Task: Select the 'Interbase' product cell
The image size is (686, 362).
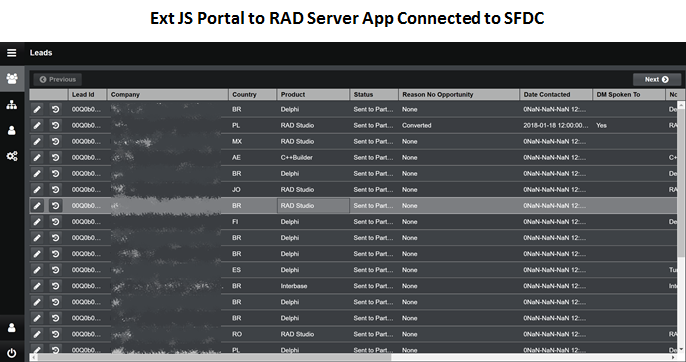Action: pos(313,286)
